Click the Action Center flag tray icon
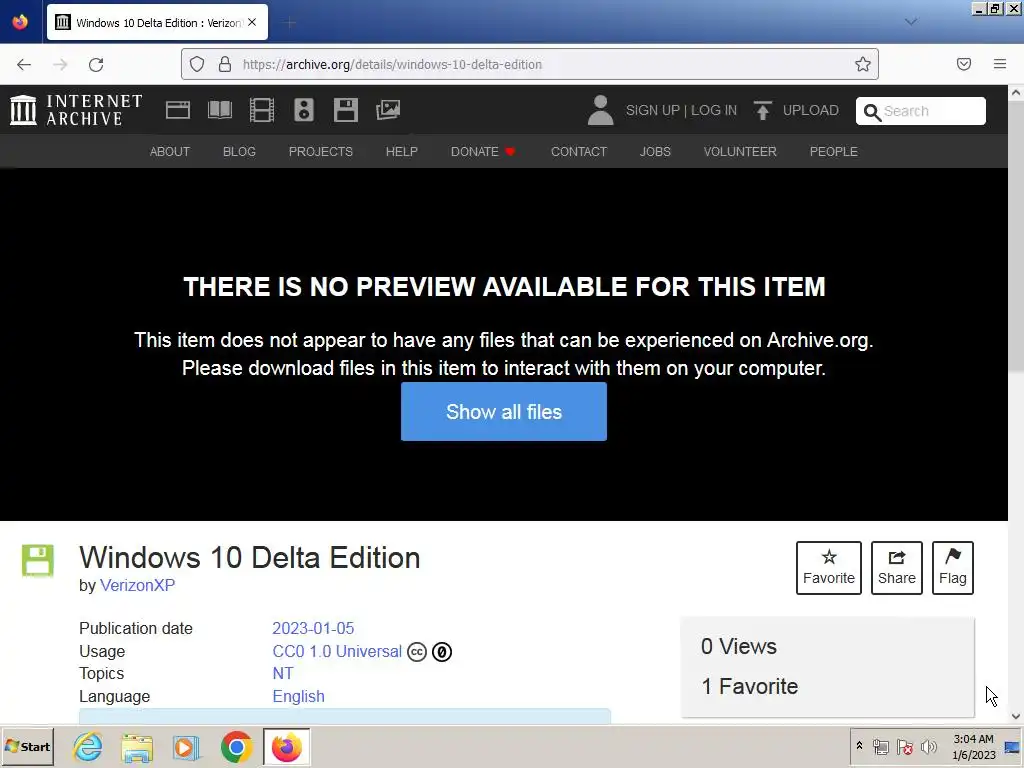Image resolution: width=1024 pixels, height=768 pixels. coord(904,746)
